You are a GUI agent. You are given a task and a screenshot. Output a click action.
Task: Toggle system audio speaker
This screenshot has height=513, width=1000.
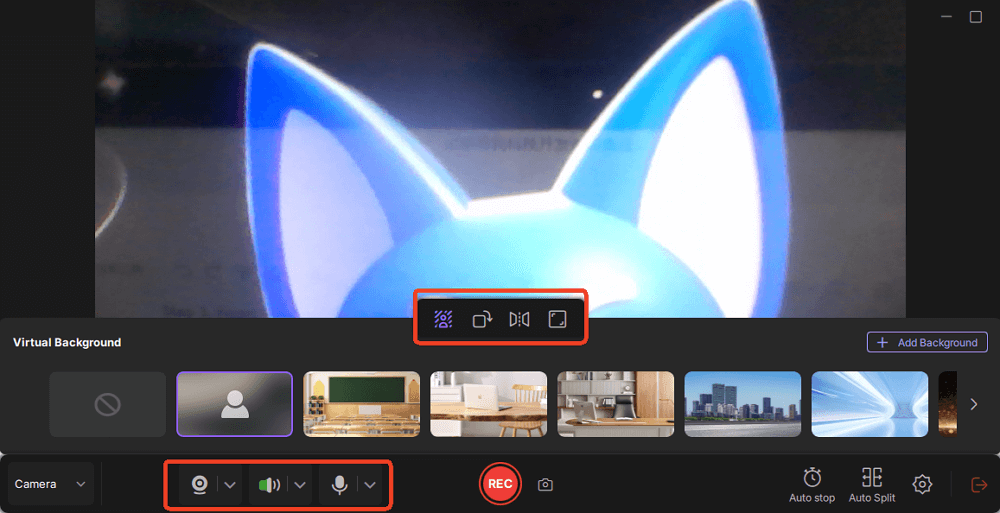269,485
